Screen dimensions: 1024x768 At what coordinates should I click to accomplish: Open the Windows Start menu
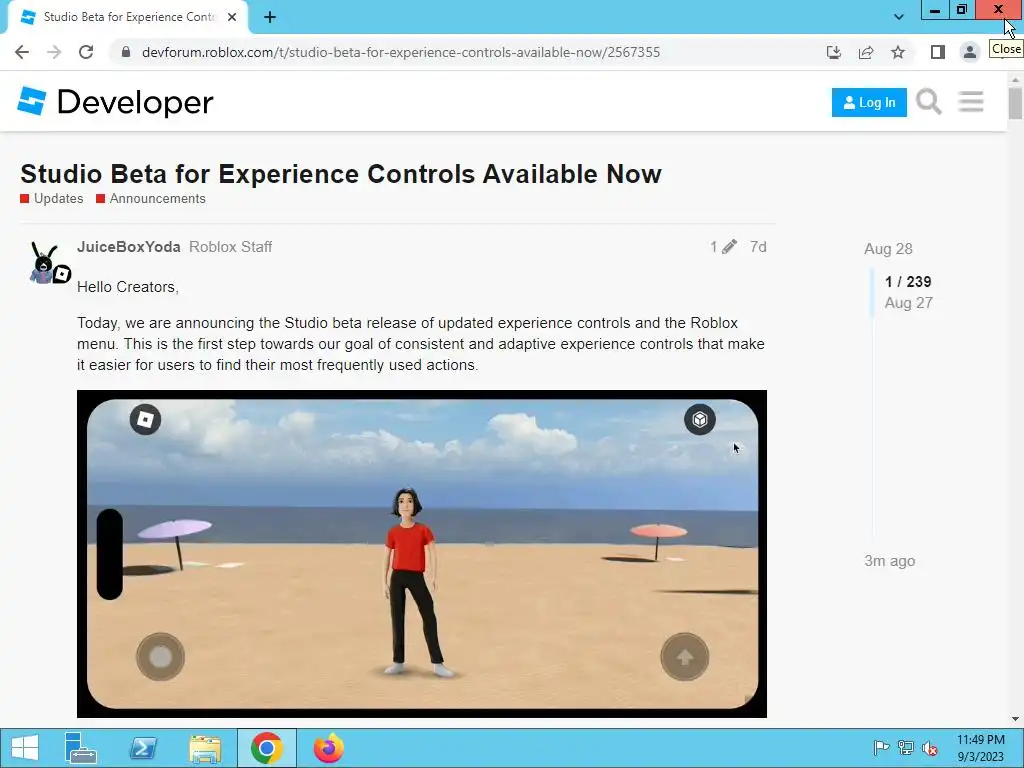pyautogui.click(x=25, y=748)
